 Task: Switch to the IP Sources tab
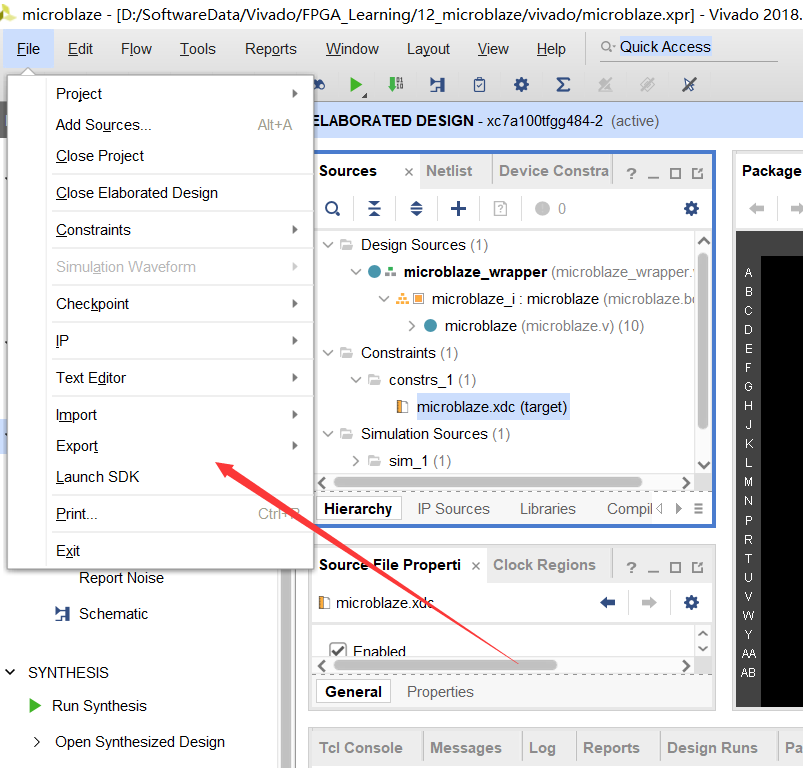(453, 509)
